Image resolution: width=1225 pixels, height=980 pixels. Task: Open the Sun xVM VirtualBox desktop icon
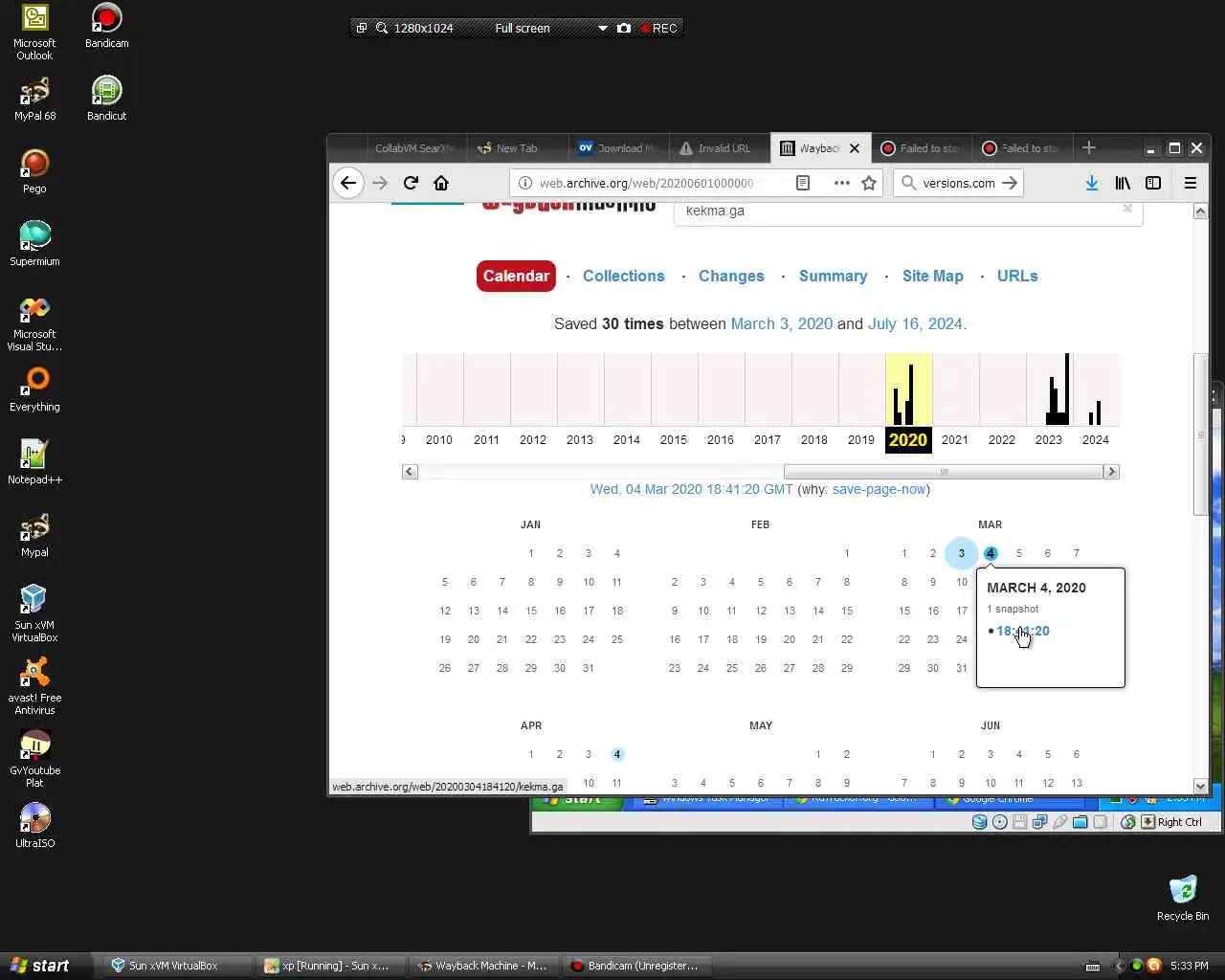tap(34, 612)
